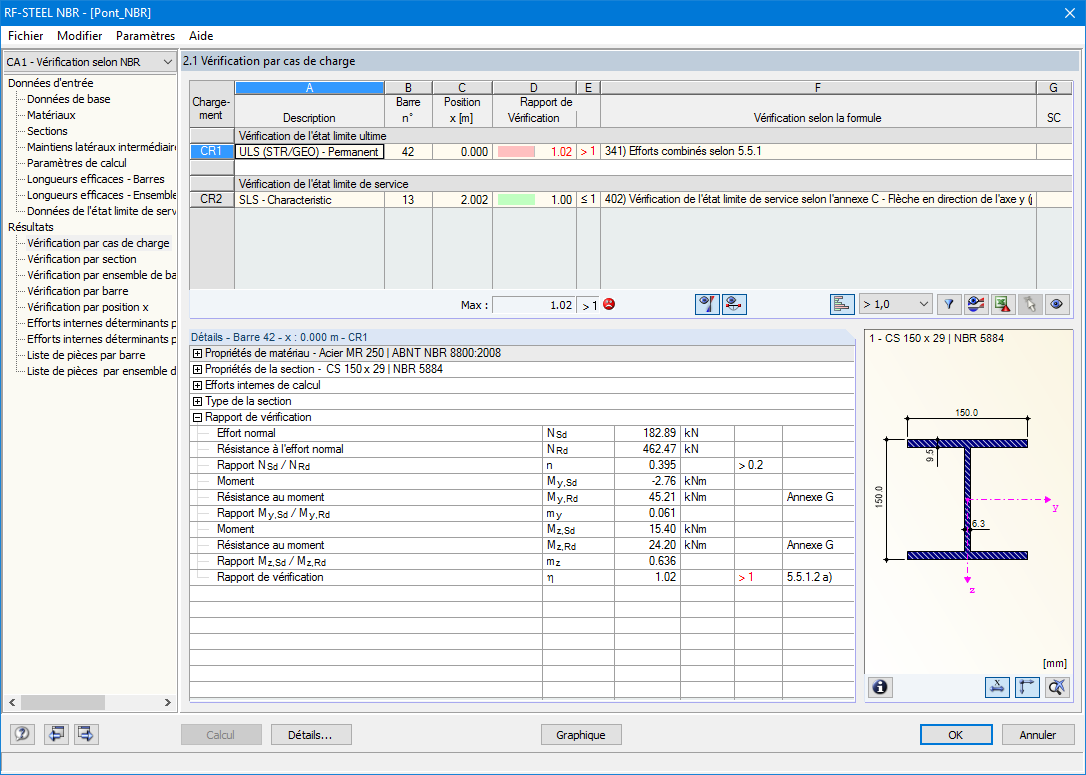The width and height of the screenshot is (1086, 775).
Task: Go to previous window arrow icon
Action: click(x=56, y=734)
